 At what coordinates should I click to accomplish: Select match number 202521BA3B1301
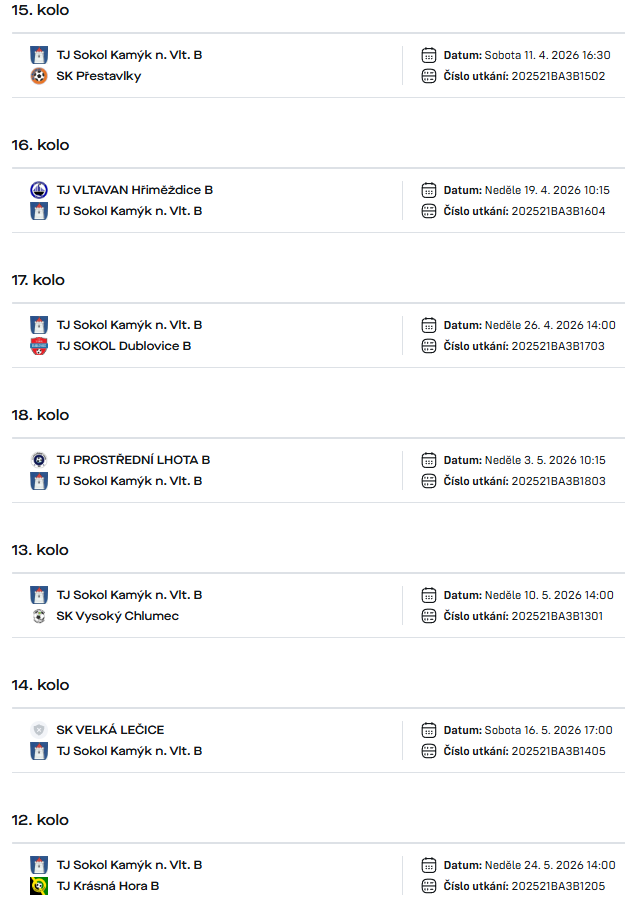[x=557, y=616]
